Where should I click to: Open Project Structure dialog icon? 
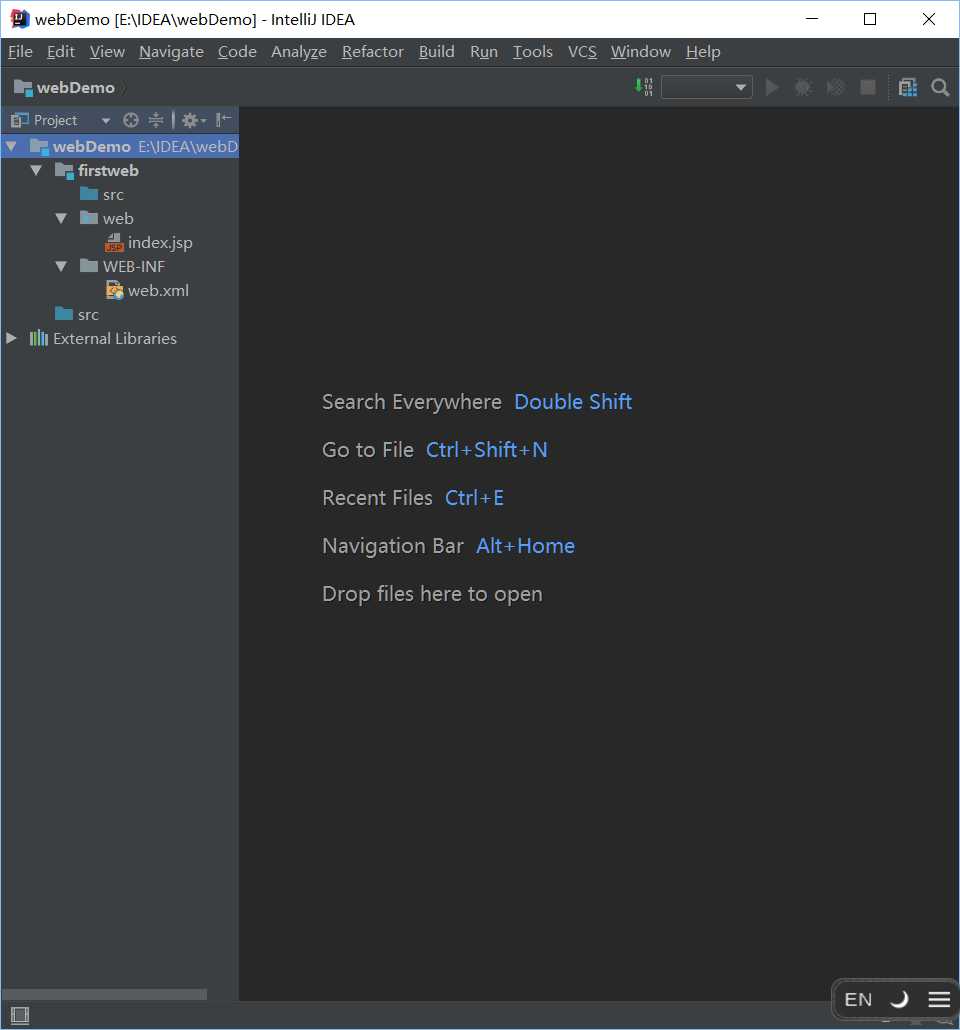[x=907, y=87]
